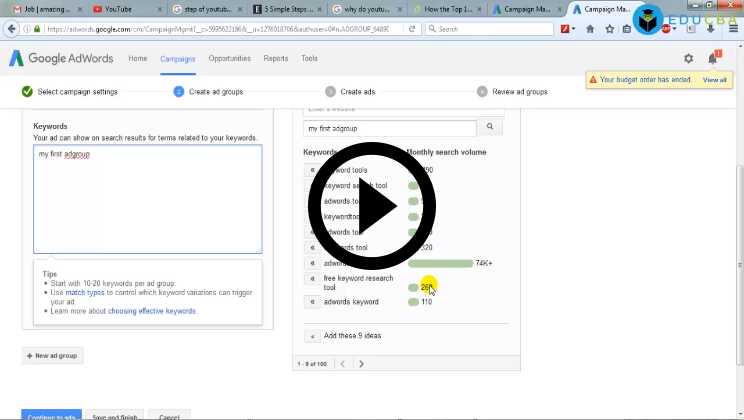Open the AdWords settings gear
The height and width of the screenshot is (420, 744).
click(688, 59)
